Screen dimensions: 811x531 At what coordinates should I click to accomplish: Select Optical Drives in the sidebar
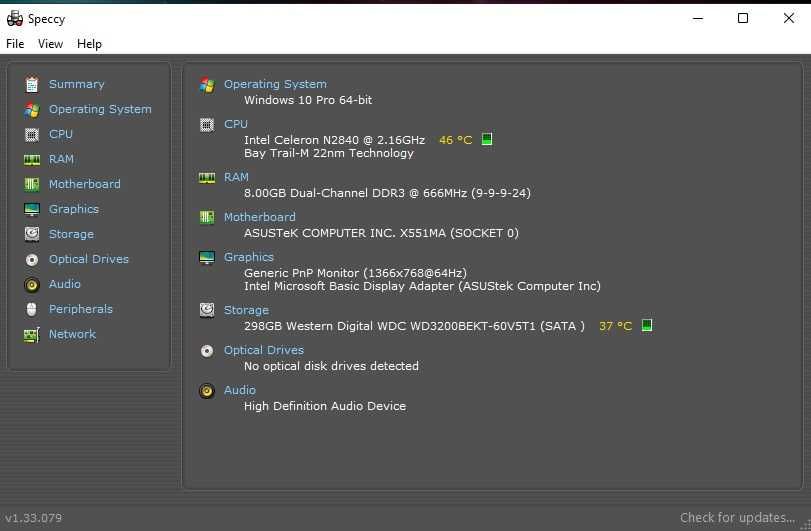[89, 259]
